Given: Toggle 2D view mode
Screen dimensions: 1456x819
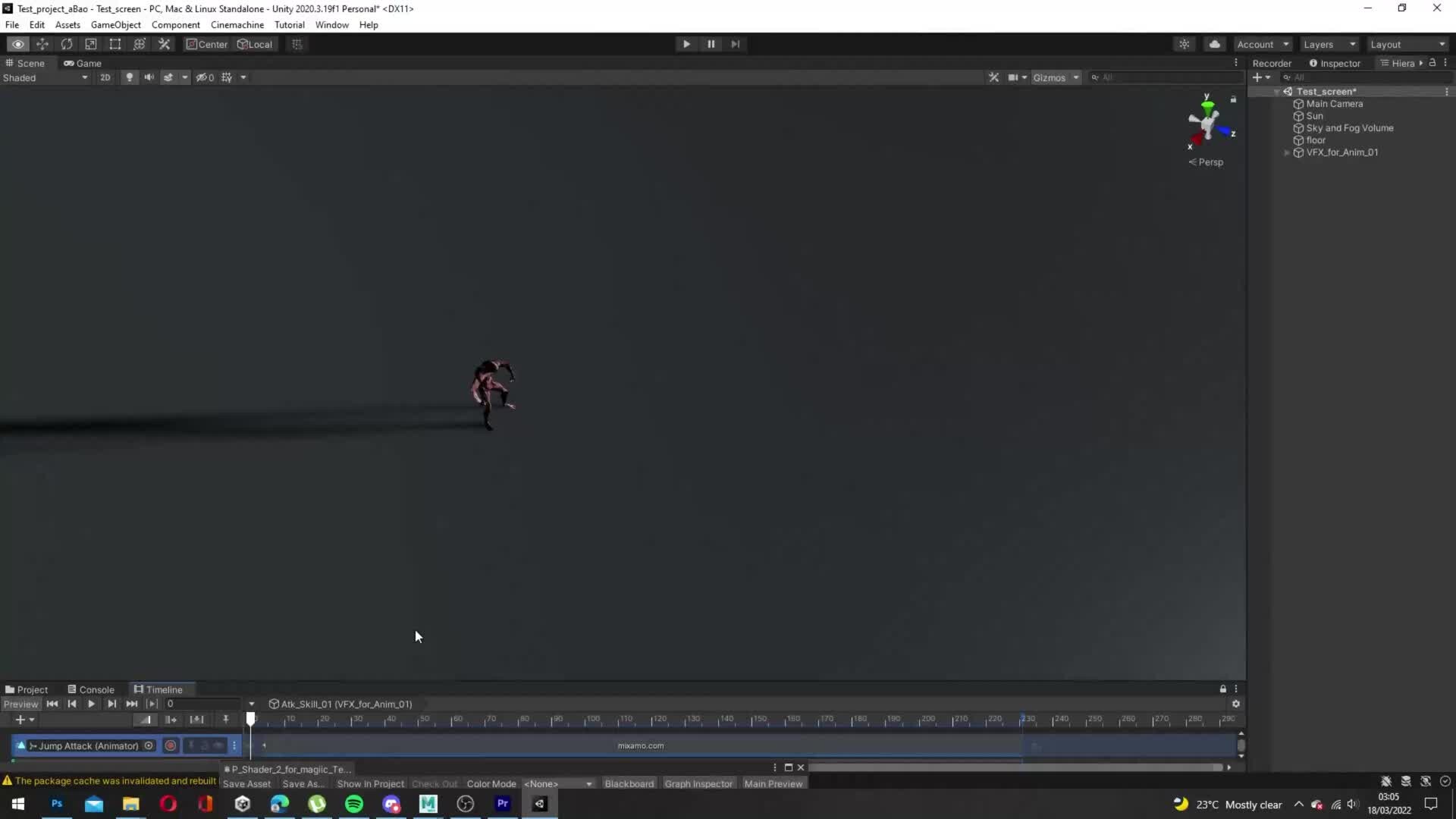Looking at the screenshot, I should [x=105, y=77].
